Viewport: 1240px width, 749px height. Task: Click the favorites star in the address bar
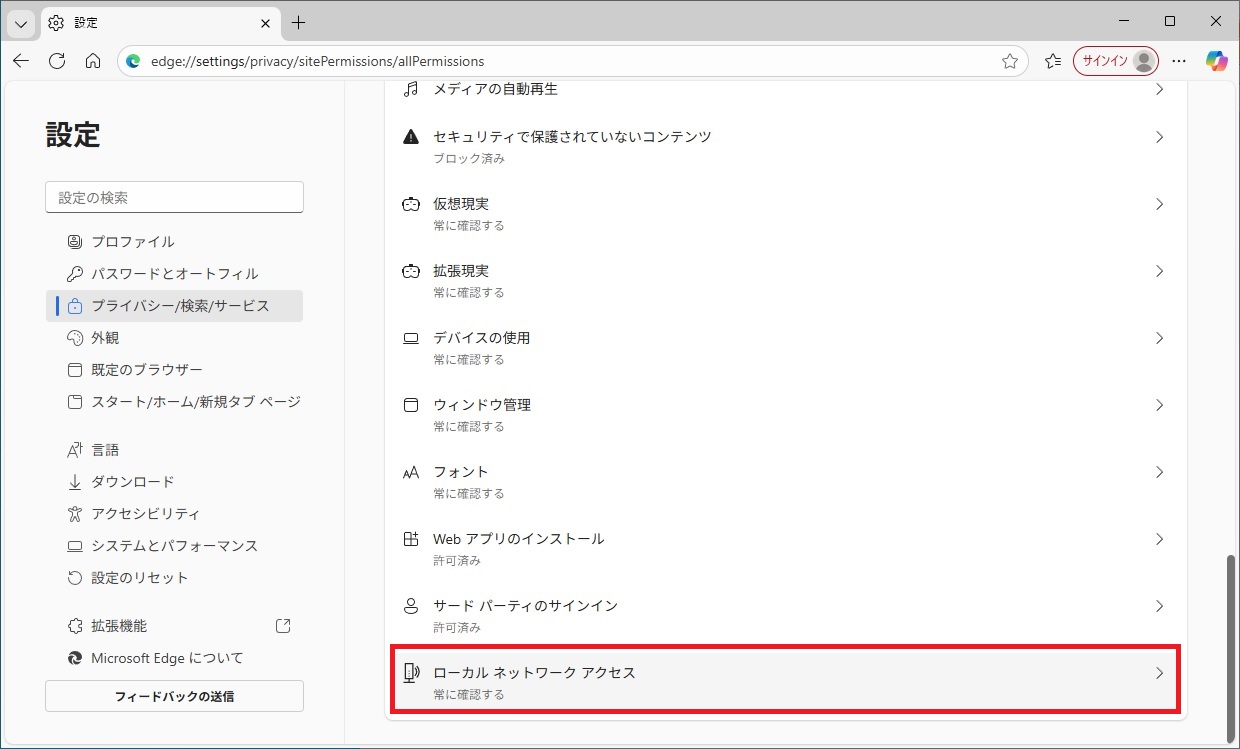pos(1010,61)
